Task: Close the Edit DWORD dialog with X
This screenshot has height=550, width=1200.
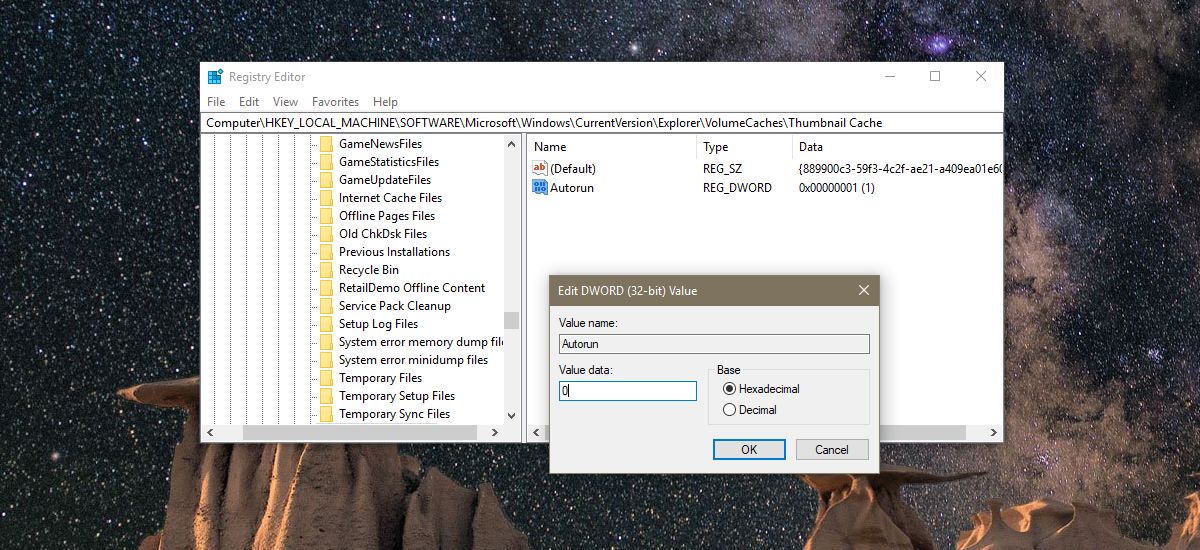Action: [x=863, y=290]
